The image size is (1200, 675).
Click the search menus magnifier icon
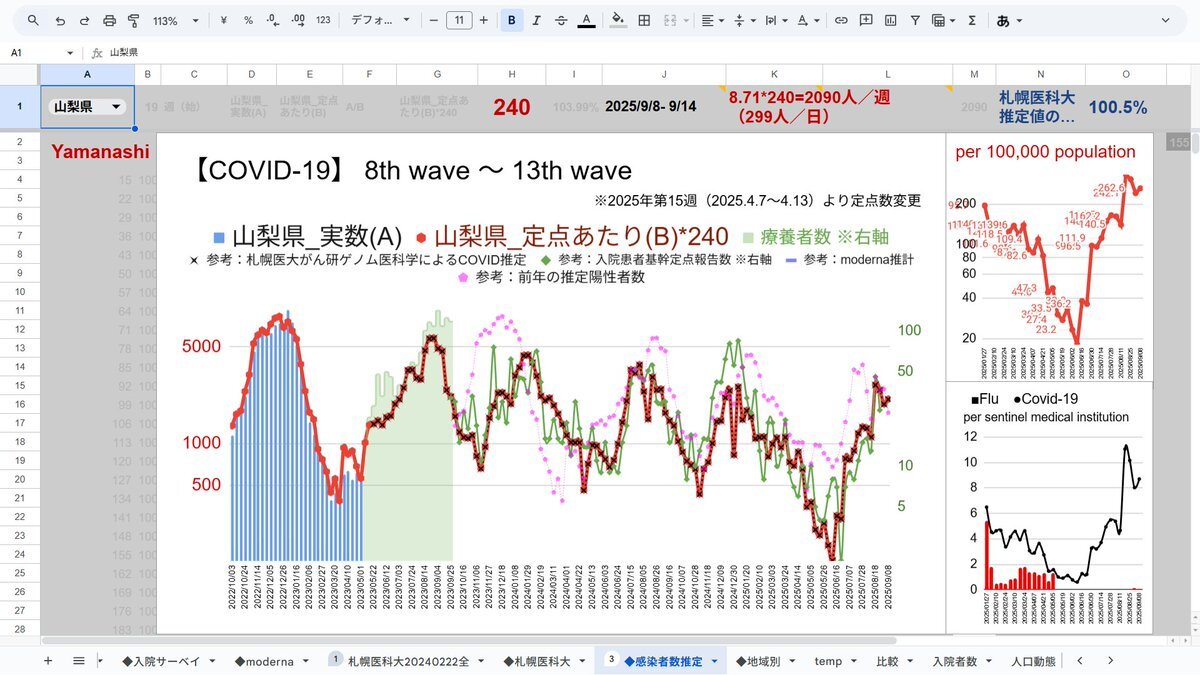(34, 20)
